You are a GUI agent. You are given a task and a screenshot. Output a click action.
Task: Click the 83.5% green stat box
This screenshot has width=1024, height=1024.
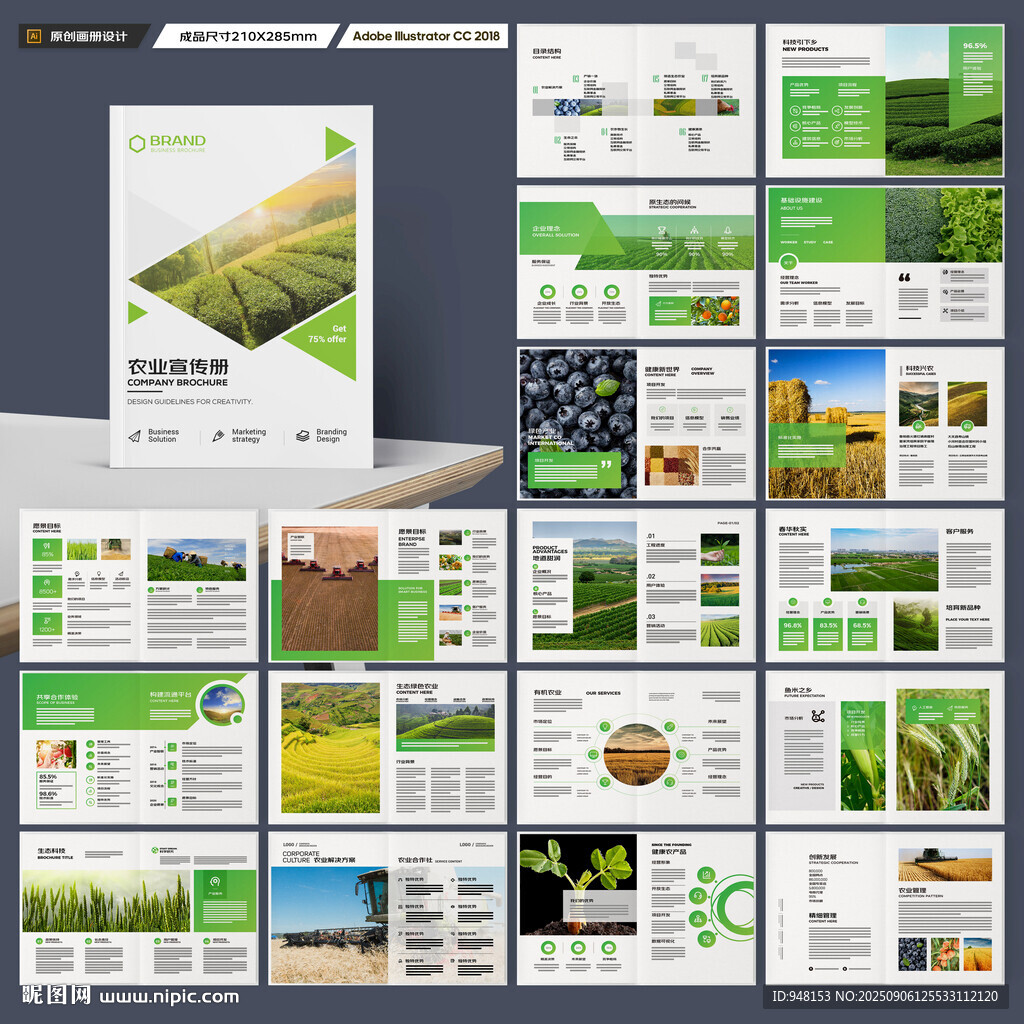(x=827, y=634)
